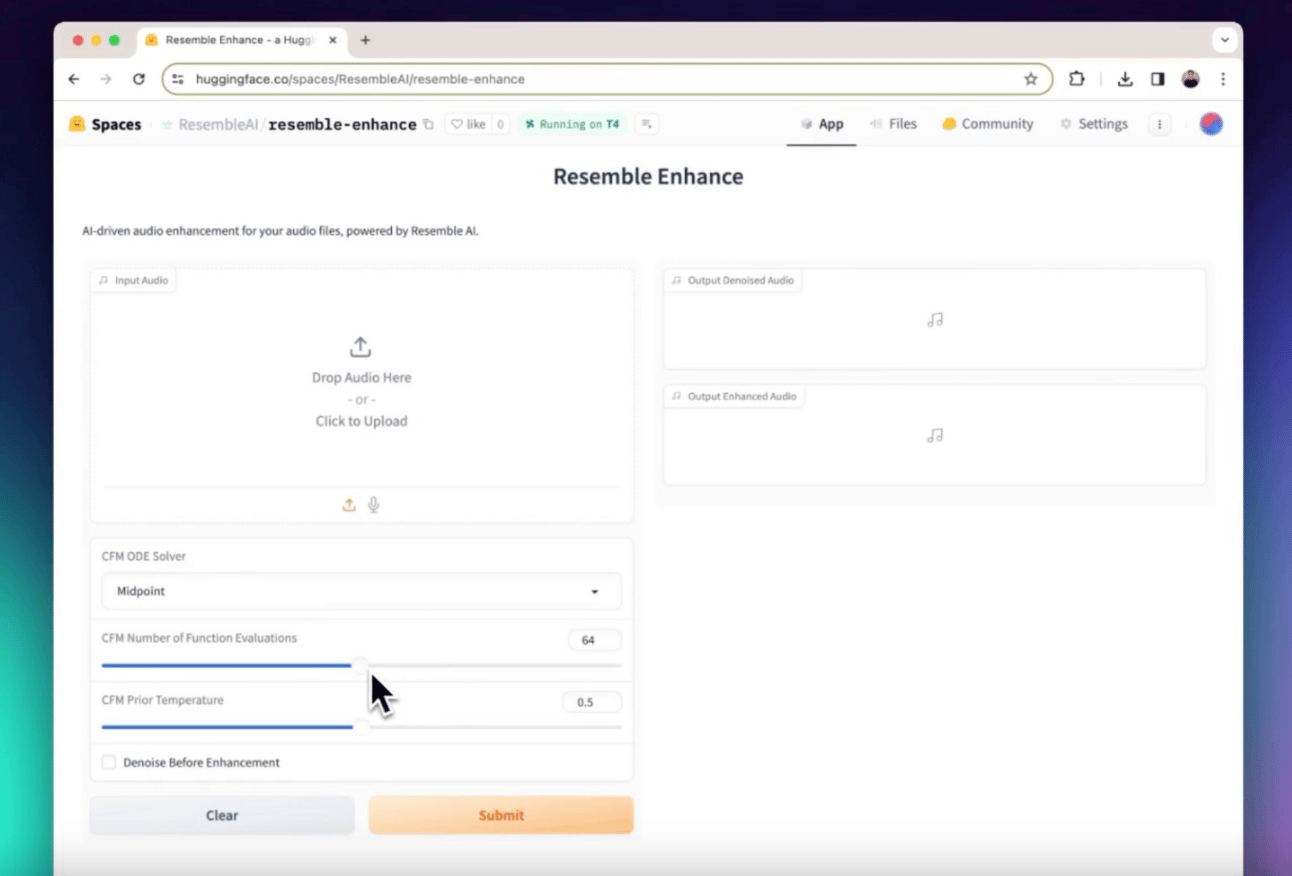Enable Denoise Before Enhancement checkbox

click(109, 762)
